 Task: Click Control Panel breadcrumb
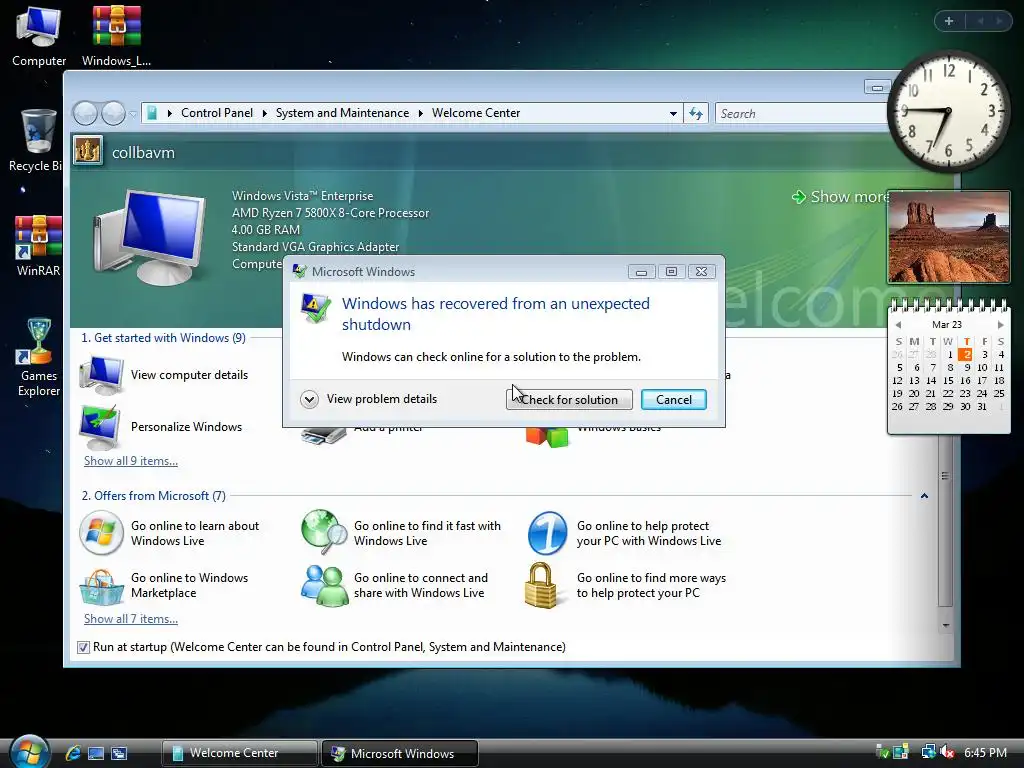pos(216,113)
